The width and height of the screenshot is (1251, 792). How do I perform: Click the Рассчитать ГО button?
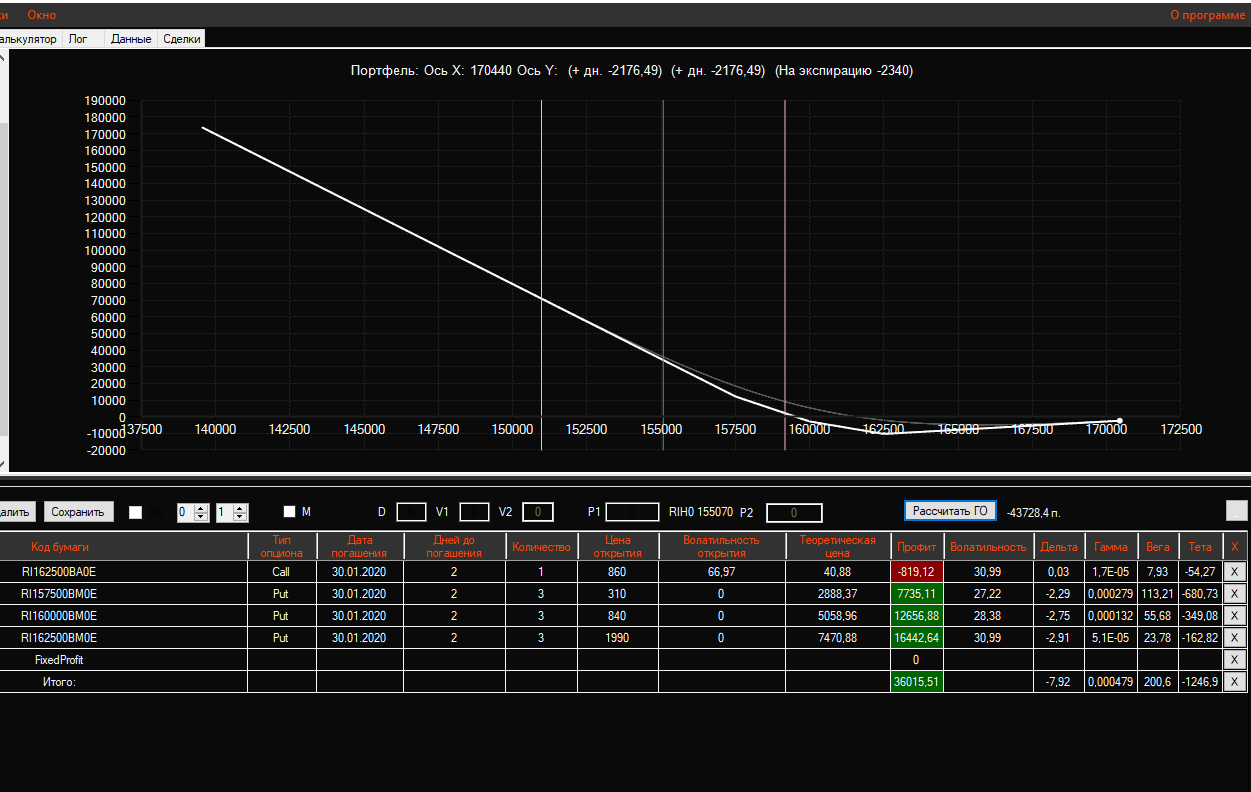950,511
